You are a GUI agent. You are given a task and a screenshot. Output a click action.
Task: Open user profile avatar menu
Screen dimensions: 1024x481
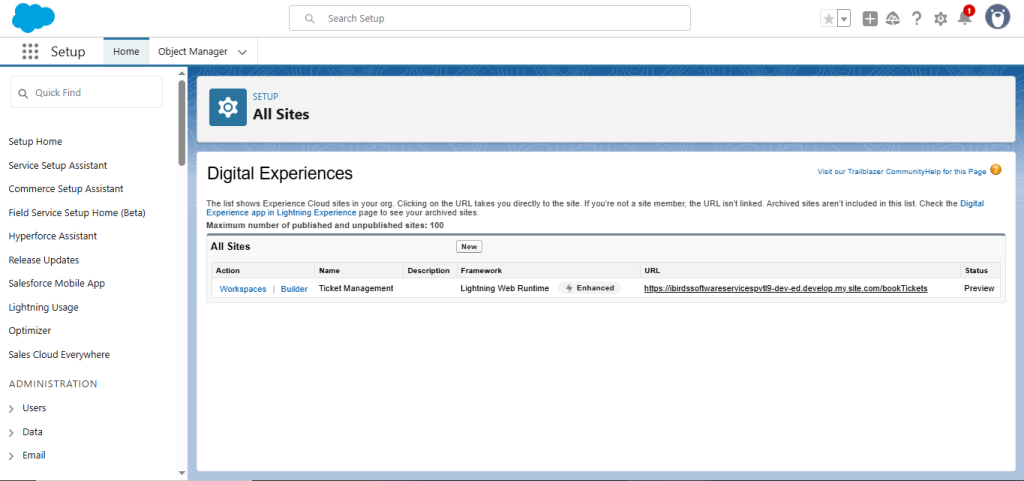[x=997, y=17]
